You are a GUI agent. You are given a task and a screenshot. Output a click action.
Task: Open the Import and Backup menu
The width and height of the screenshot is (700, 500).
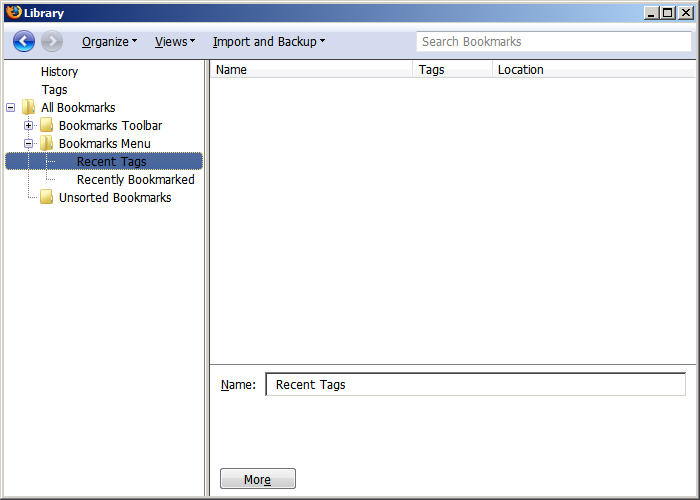coord(269,42)
